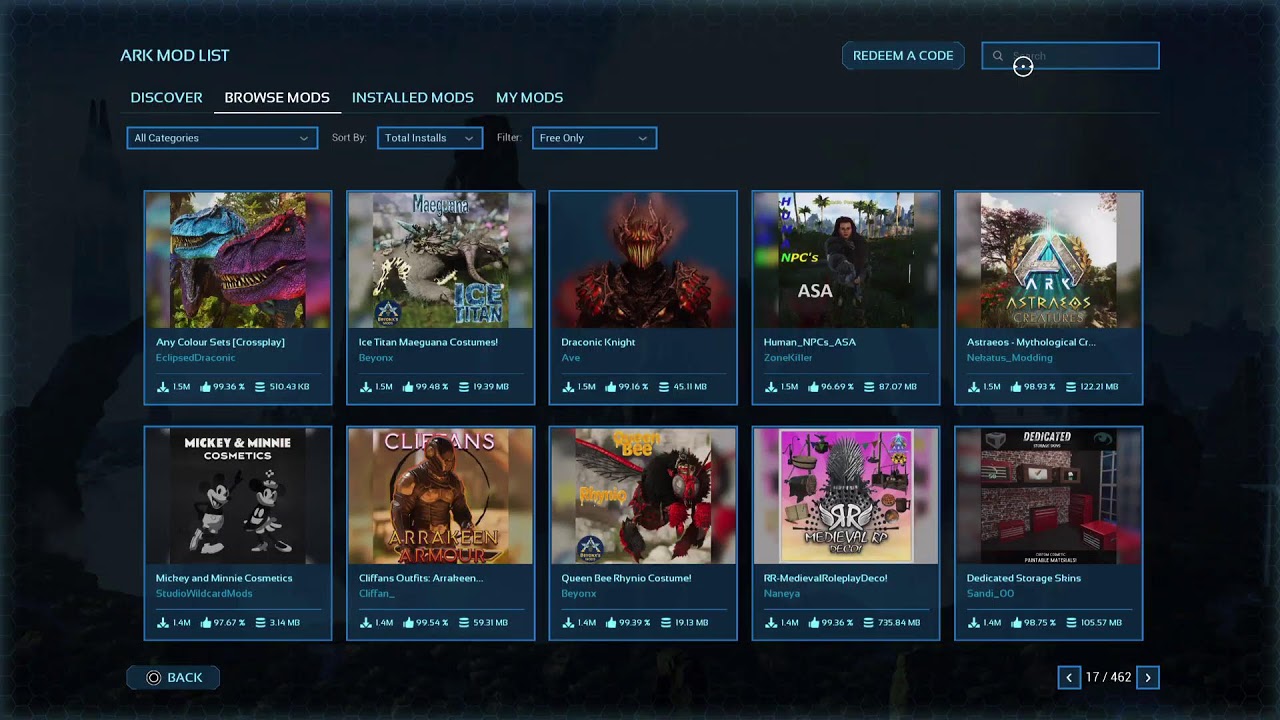Open the Sort By Total Installs dropdown
The height and width of the screenshot is (720, 1280).
click(430, 138)
